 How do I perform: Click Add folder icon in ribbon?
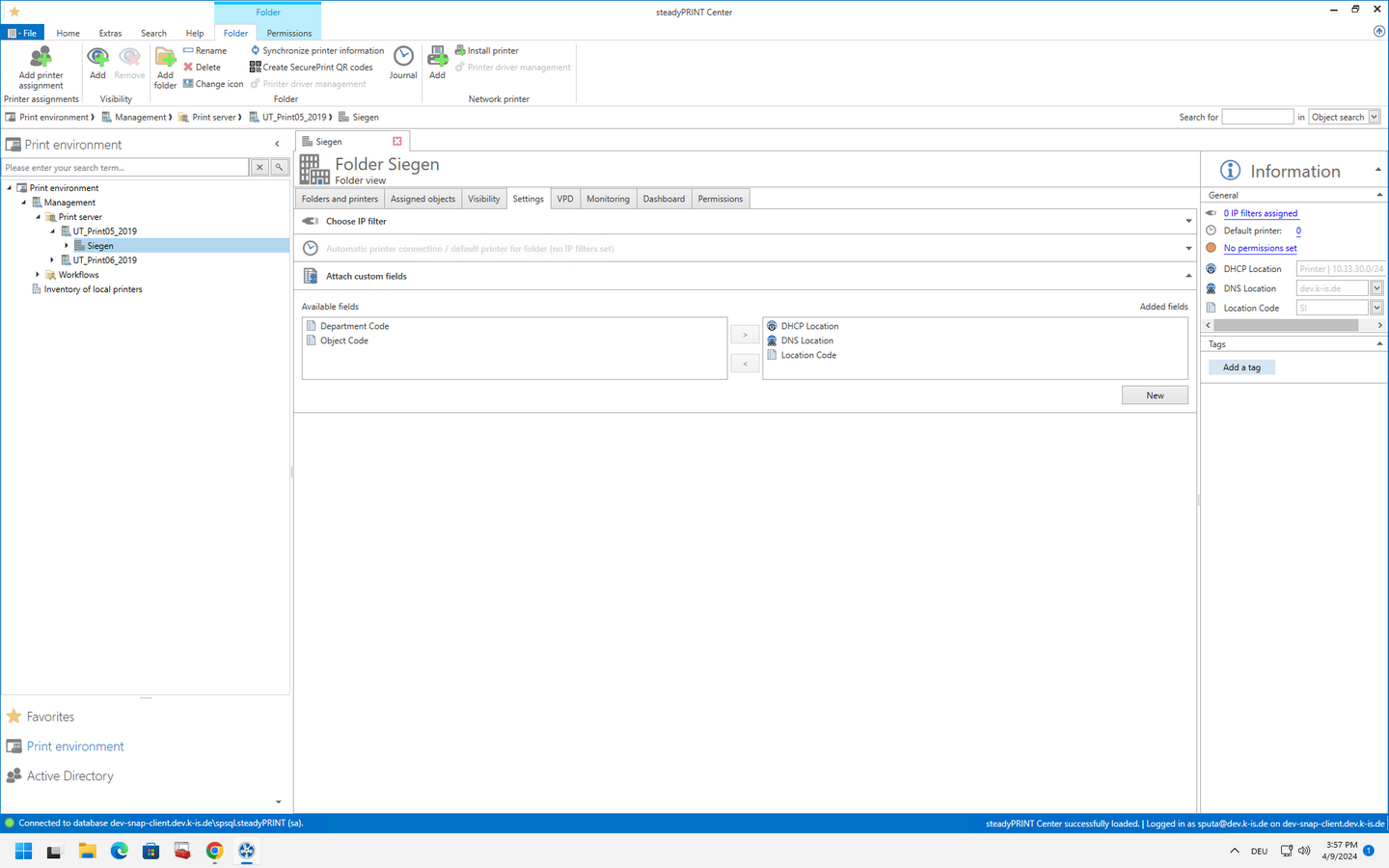coord(165,57)
